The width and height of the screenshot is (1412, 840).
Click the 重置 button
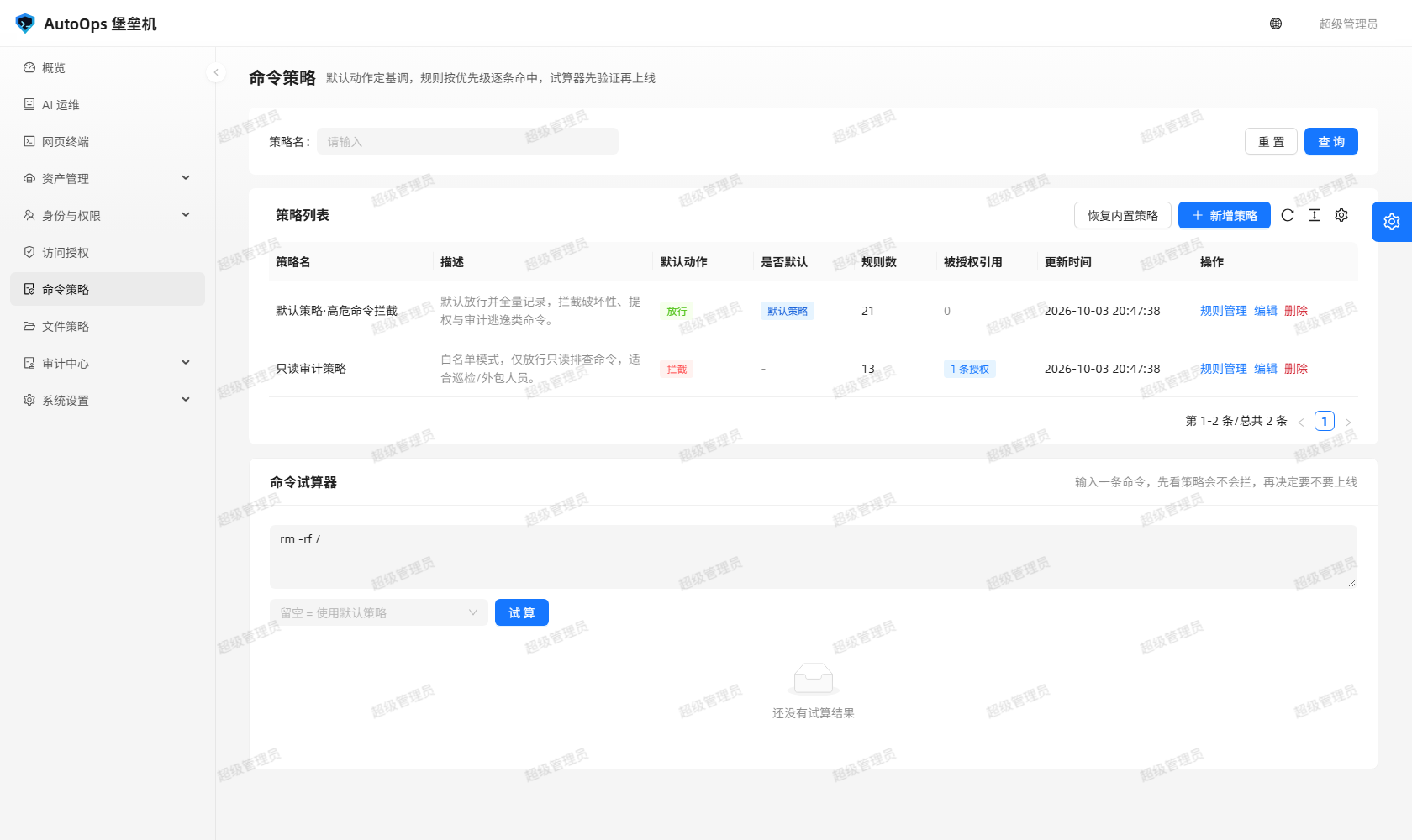1271,141
